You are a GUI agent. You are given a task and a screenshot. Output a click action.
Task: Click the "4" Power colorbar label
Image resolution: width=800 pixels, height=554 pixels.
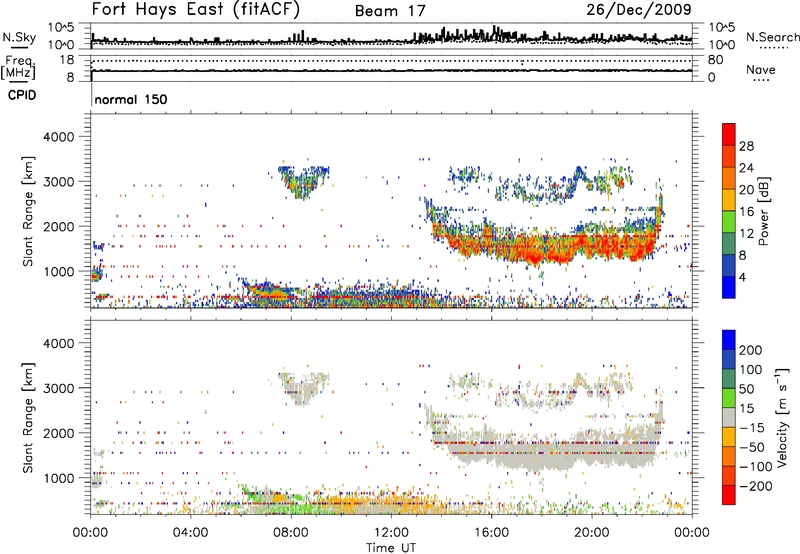pos(742,277)
